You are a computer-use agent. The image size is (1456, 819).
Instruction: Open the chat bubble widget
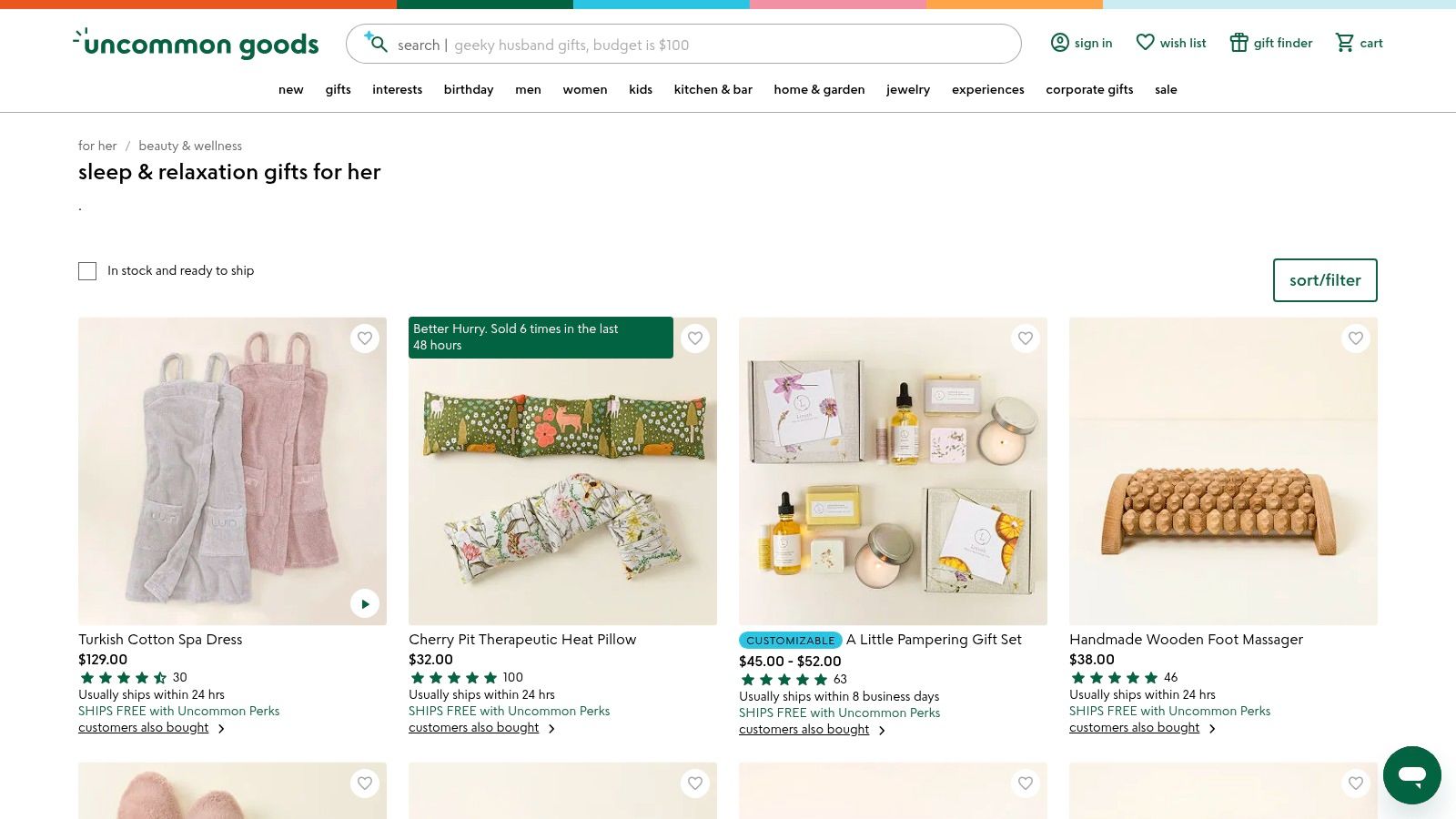1411,775
